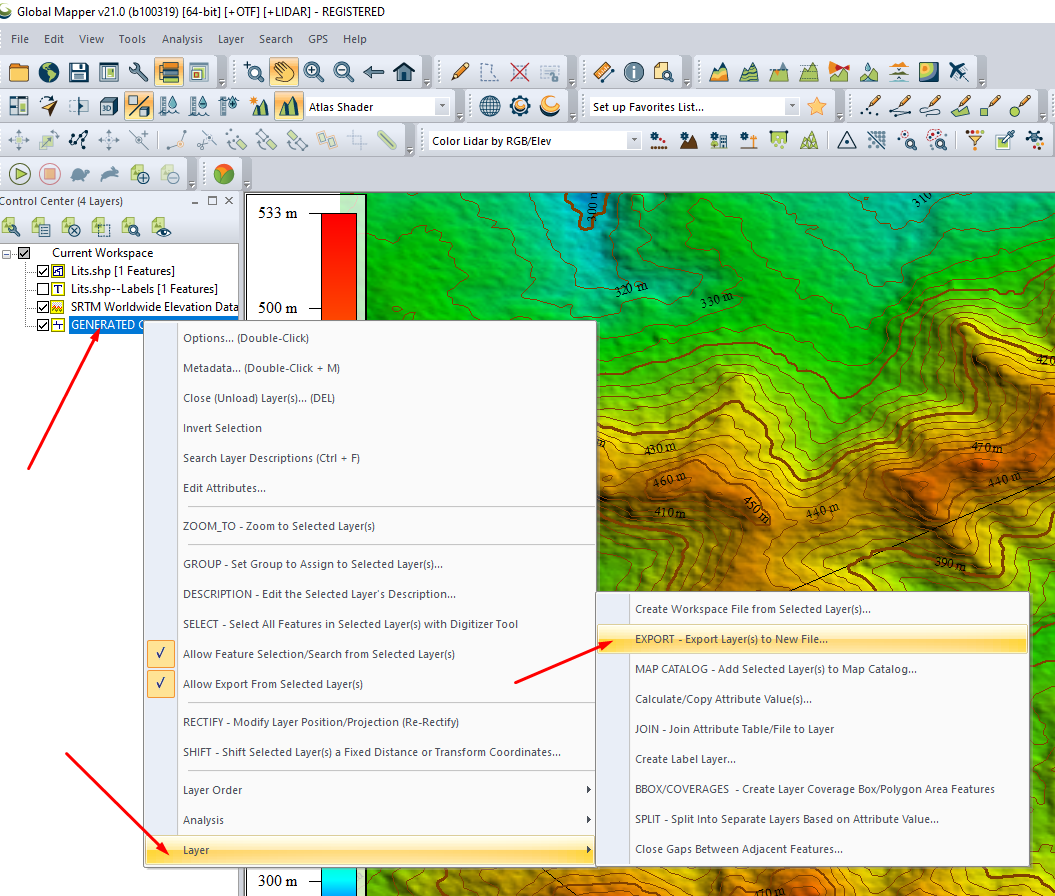Toggle Allow Feature Selection/Search from Selected Layer(s)
The image size is (1055, 896).
(161, 654)
